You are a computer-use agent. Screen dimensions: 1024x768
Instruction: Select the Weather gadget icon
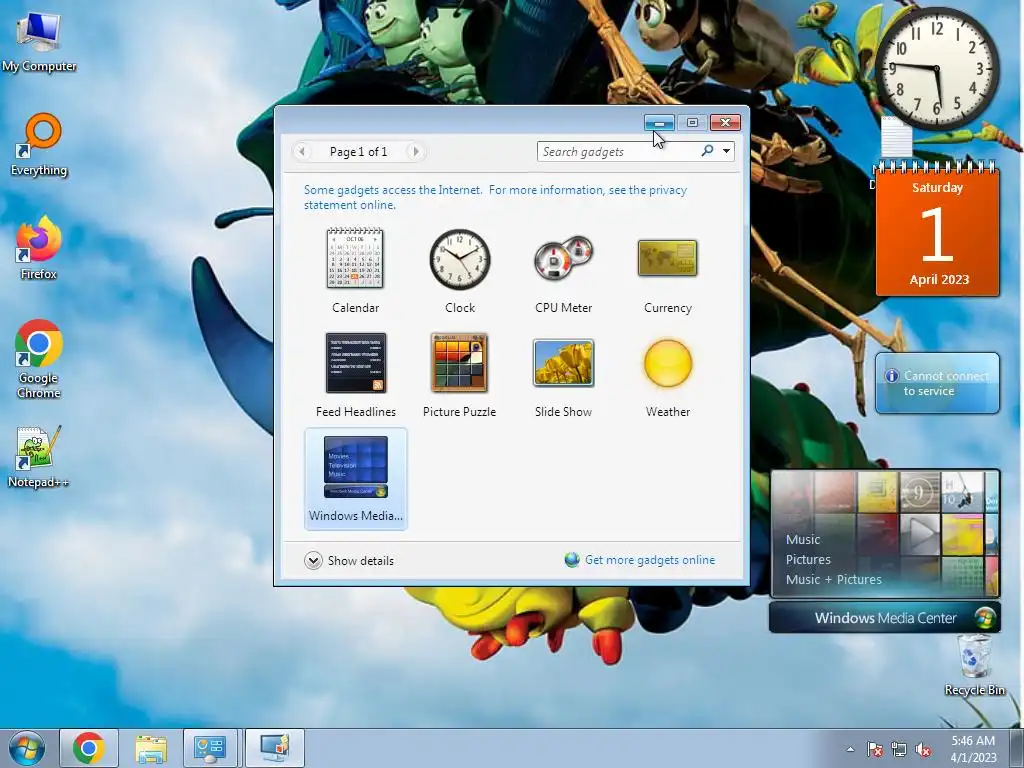667,363
